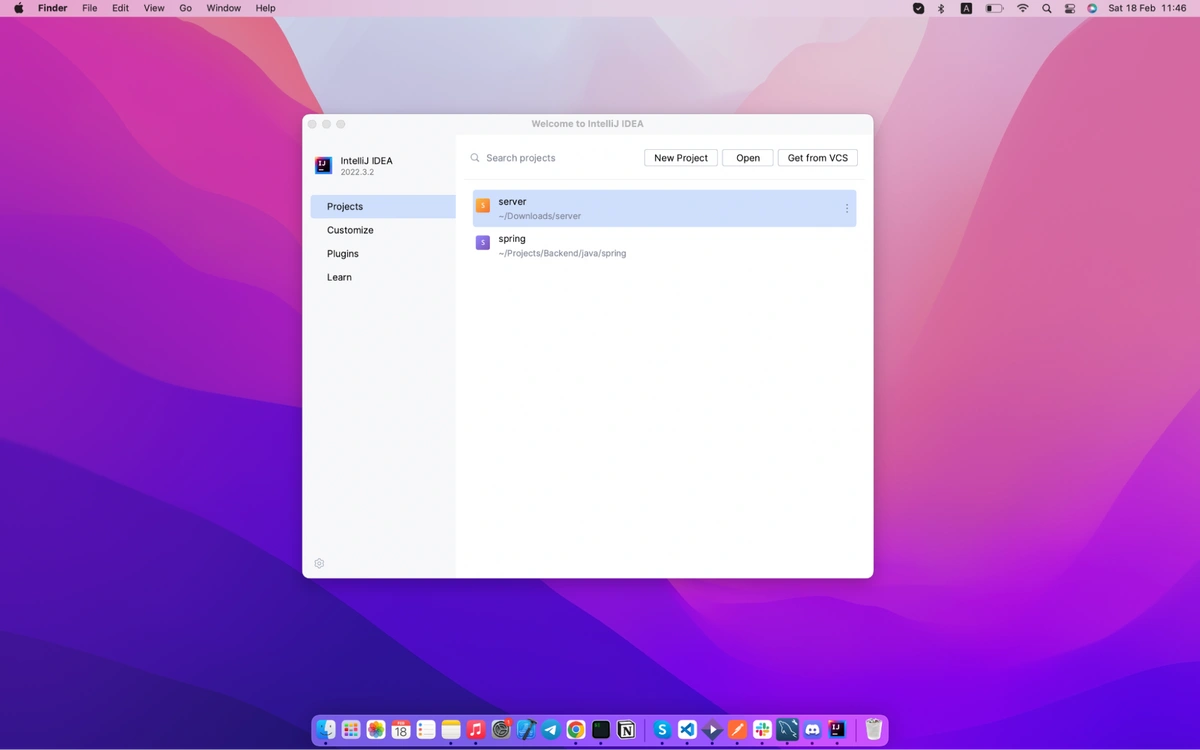Open Postman from the dock
1200x750 pixels.
(737, 730)
